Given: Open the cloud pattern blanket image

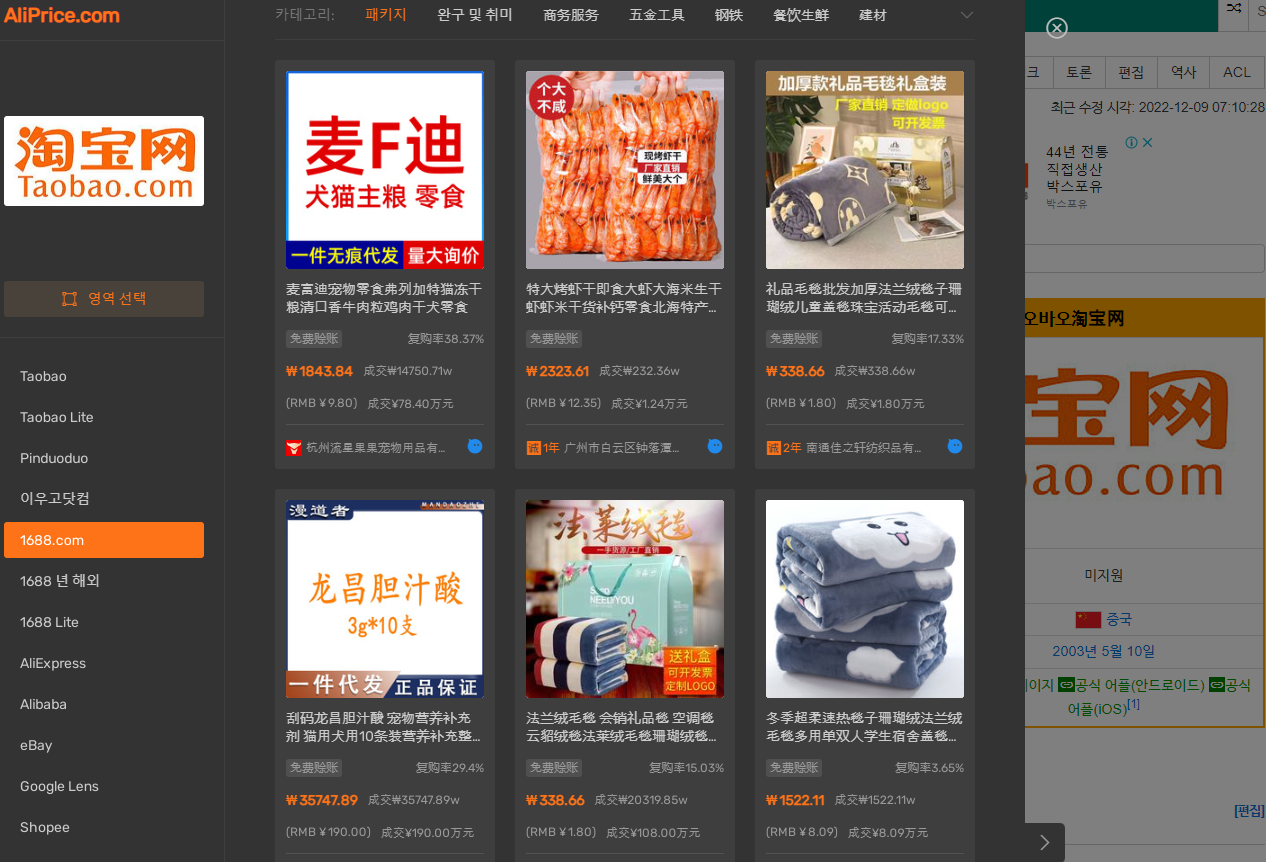Looking at the screenshot, I should (x=865, y=599).
